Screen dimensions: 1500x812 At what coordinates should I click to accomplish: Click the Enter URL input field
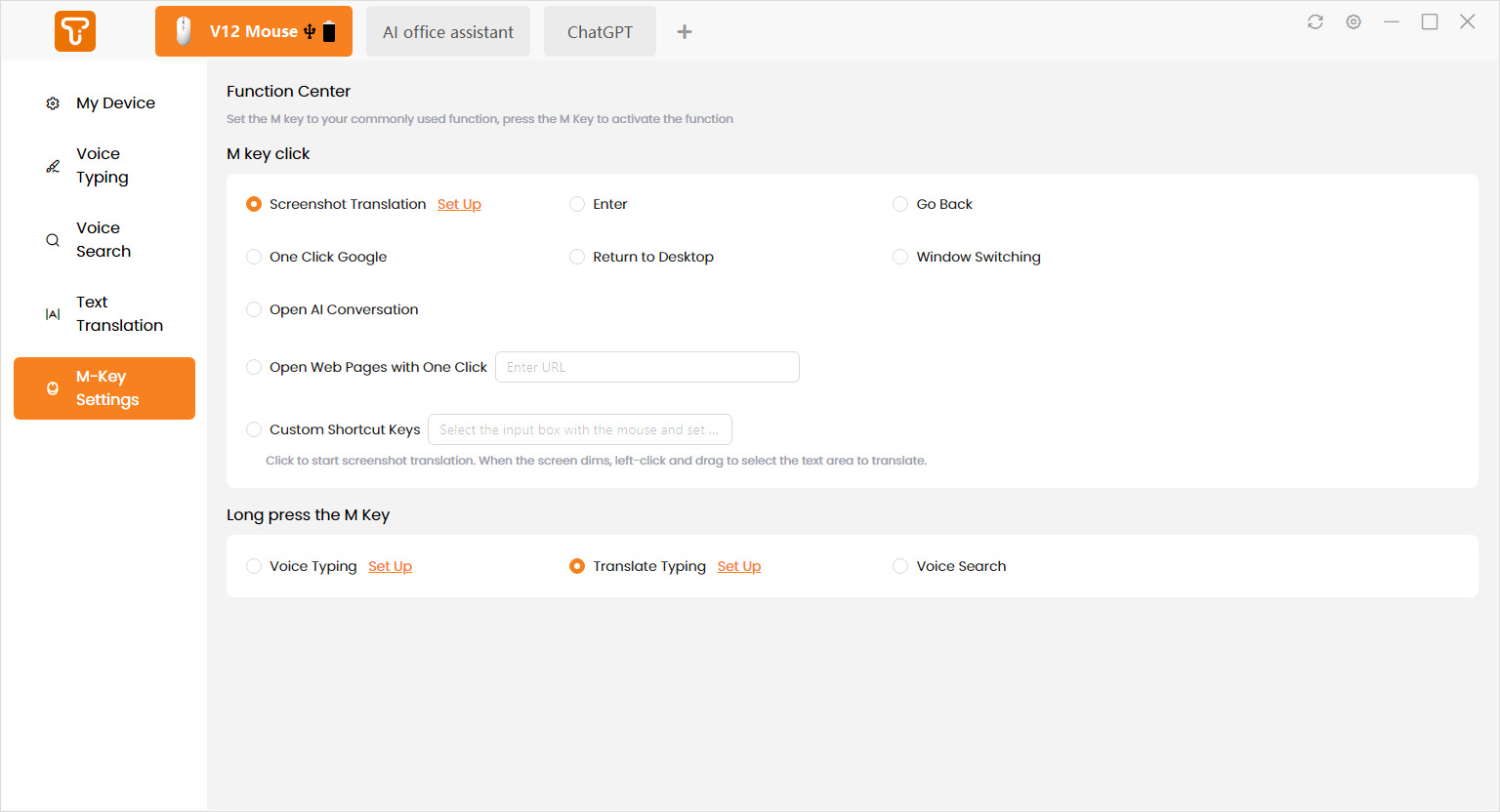pyautogui.click(x=646, y=367)
